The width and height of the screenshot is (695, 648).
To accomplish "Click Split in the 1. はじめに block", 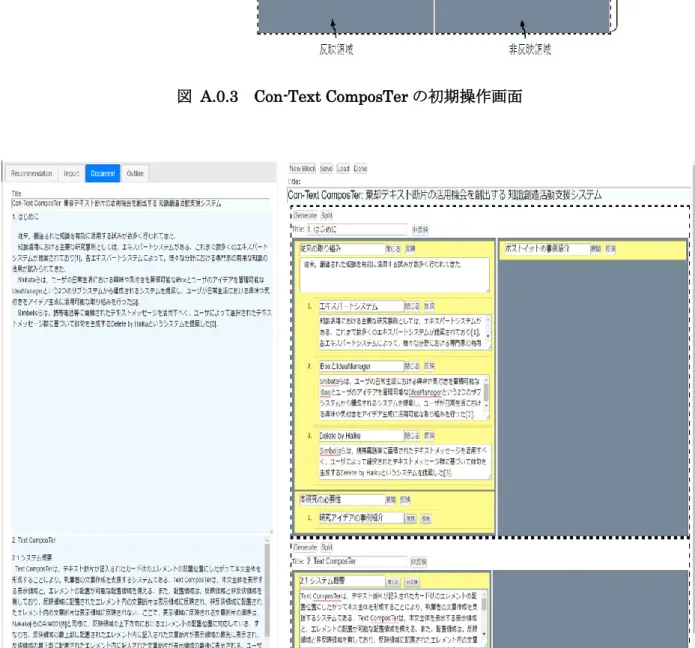I will [327, 215].
